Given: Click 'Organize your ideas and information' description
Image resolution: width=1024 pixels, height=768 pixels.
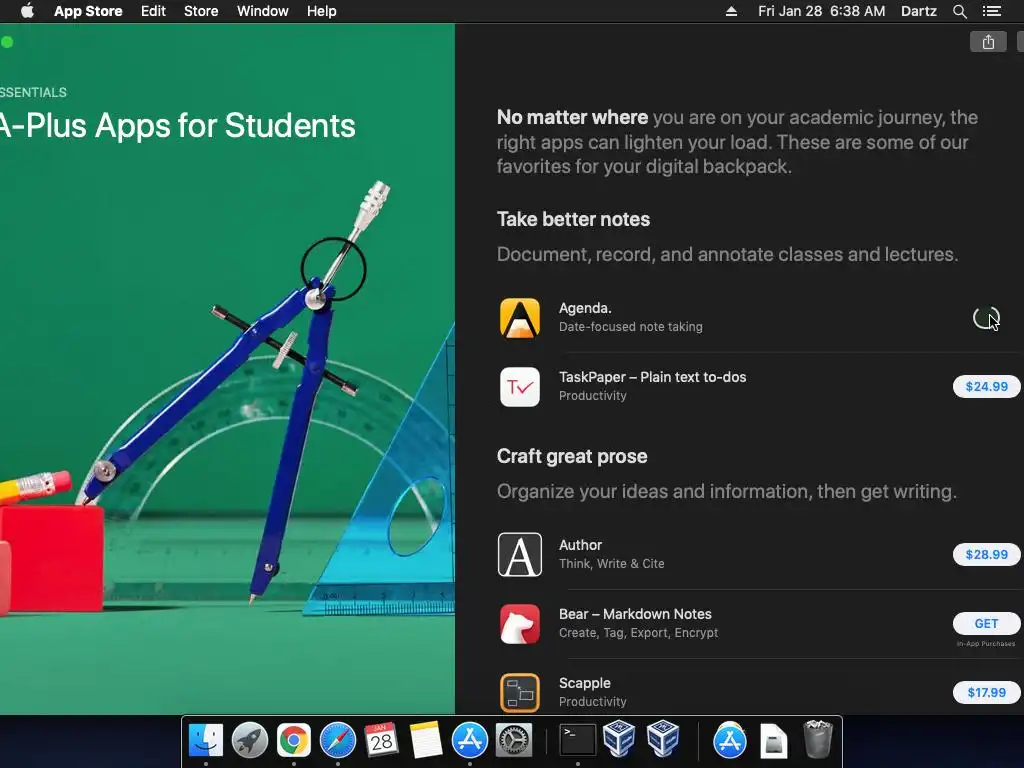Looking at the screenshot, I should pyautogui.click(x=727, y=491).
